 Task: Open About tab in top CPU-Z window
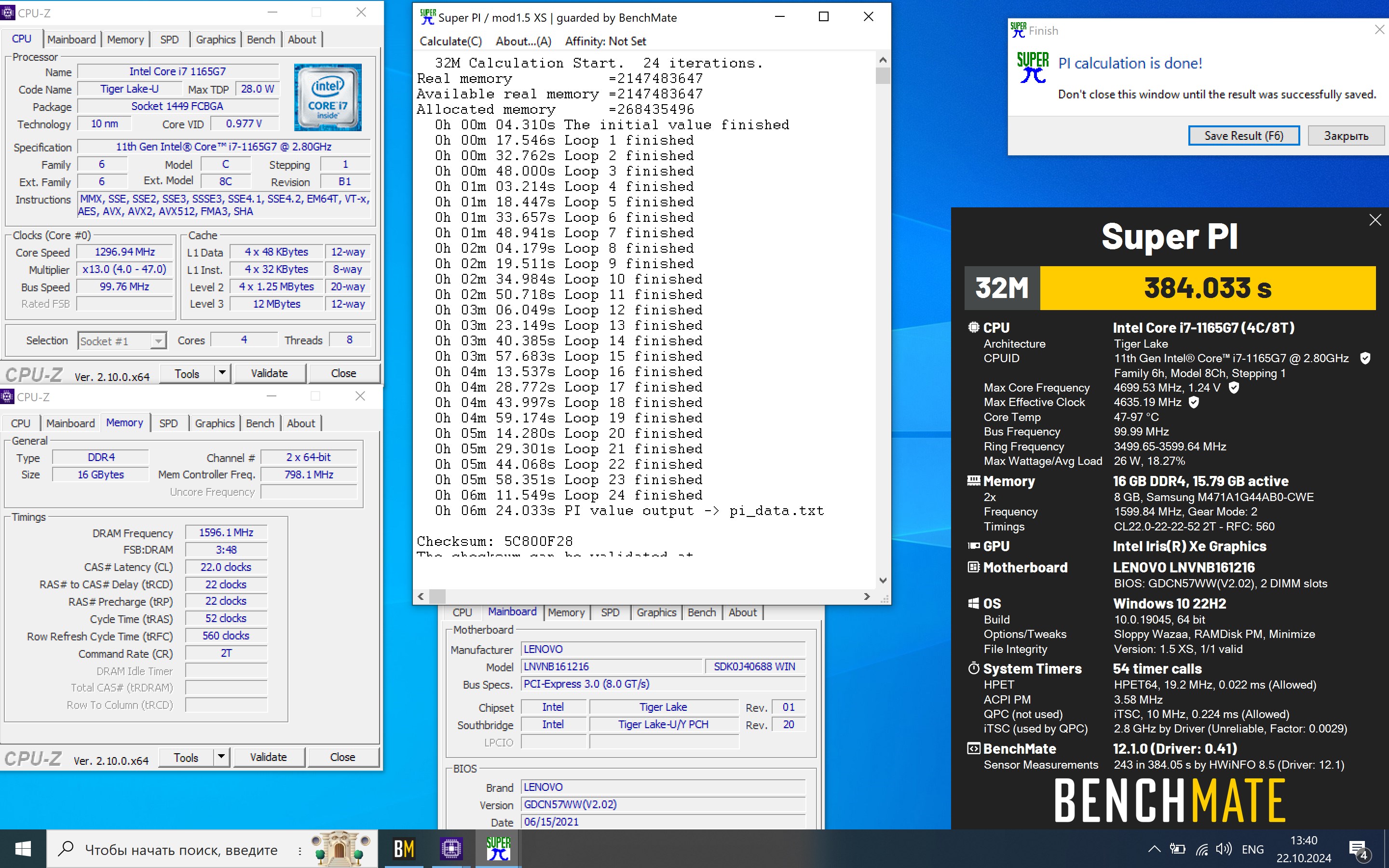point(302,40)
